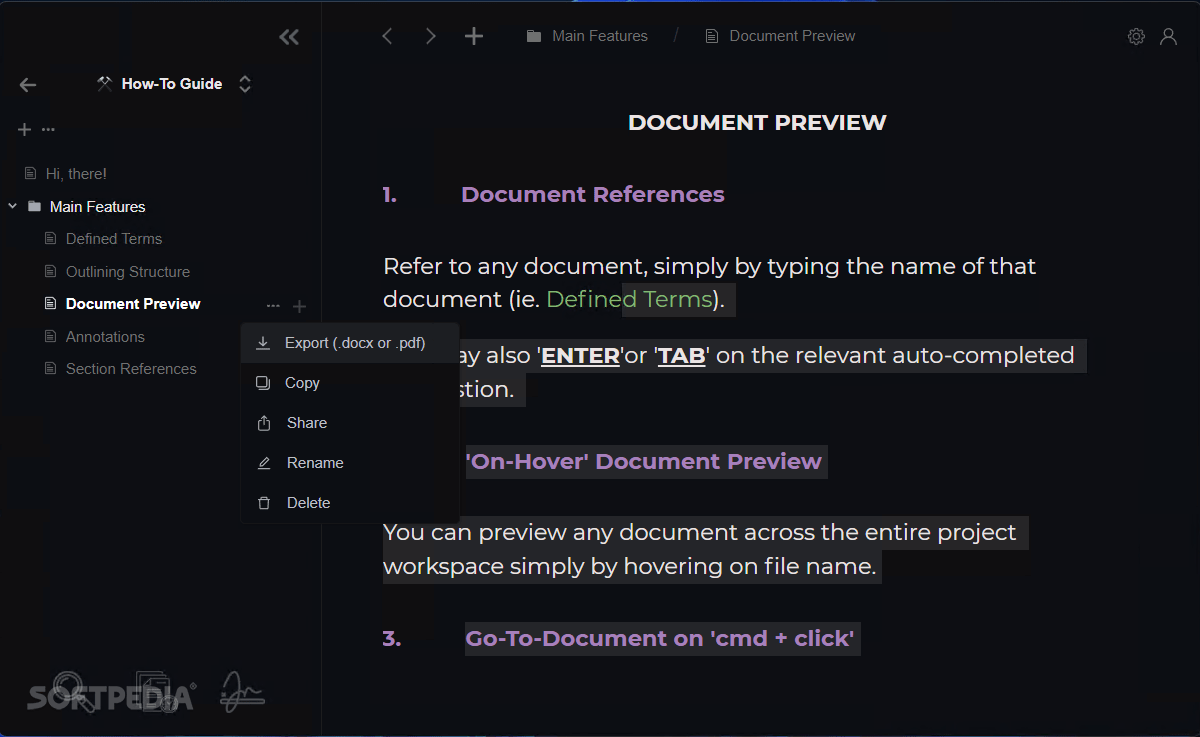Click the back arrow beside How-To Guide
The width and height of the screenshot is (1200, 737).
coord(28,85)
